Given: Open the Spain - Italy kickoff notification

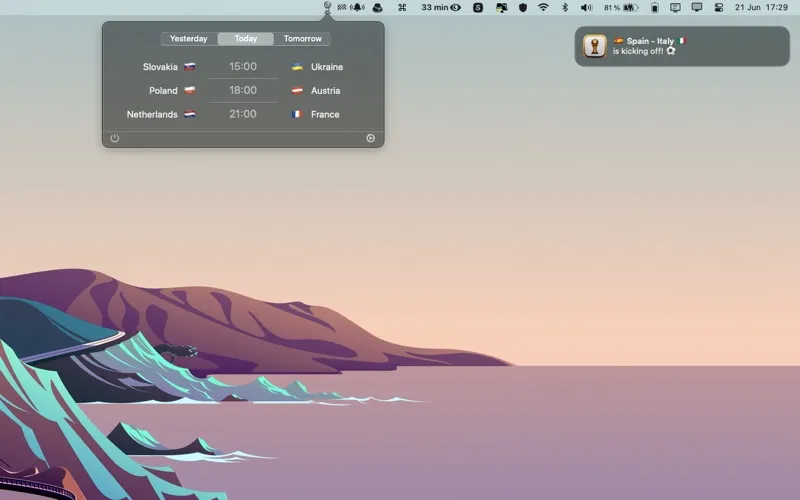Looking at the screenshot, I should pyautogui.click(x=682, y=46).
